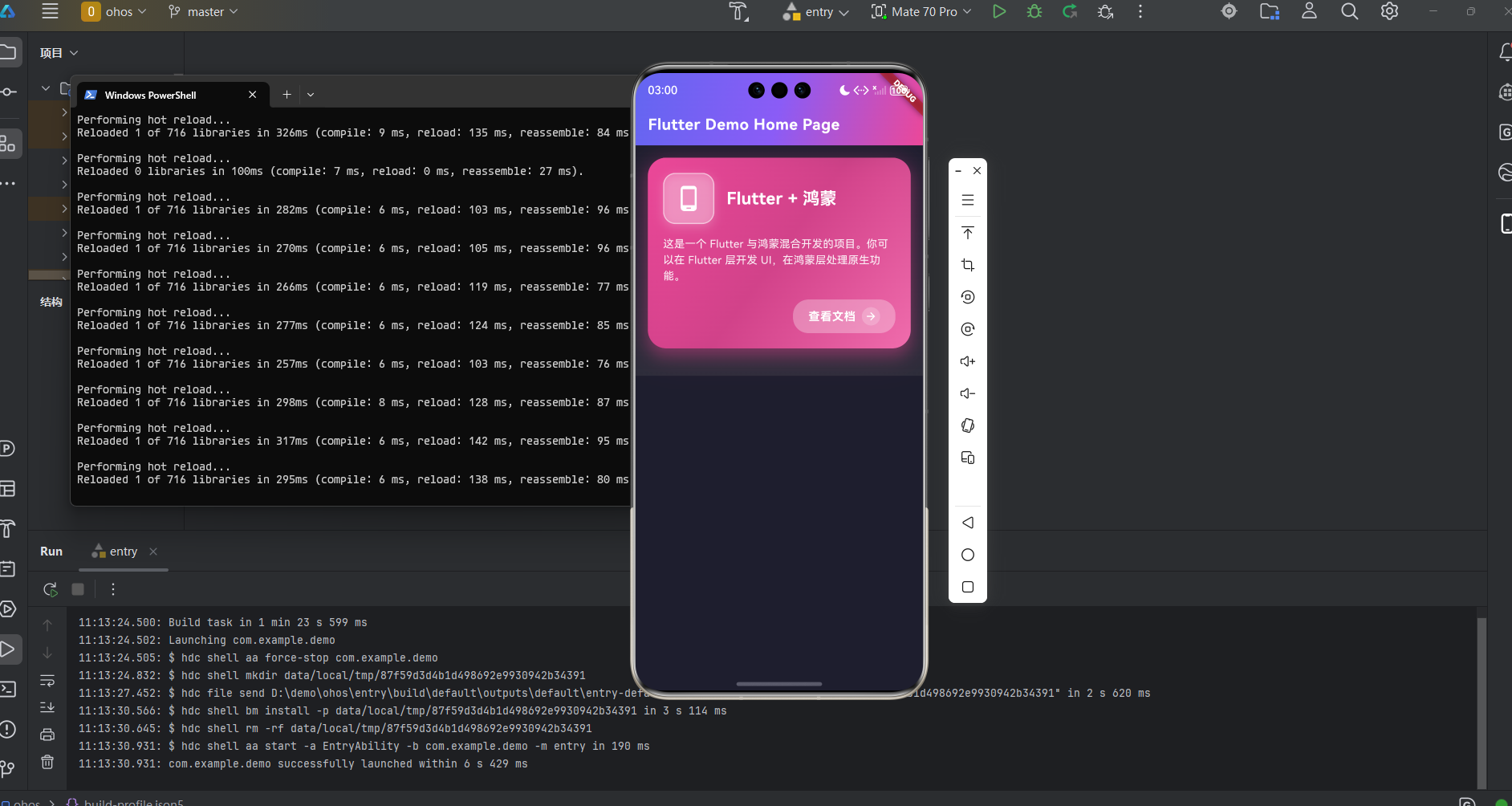
Task: Open the PowerShell tab dropdown arrow
Action: click(311, 95)
